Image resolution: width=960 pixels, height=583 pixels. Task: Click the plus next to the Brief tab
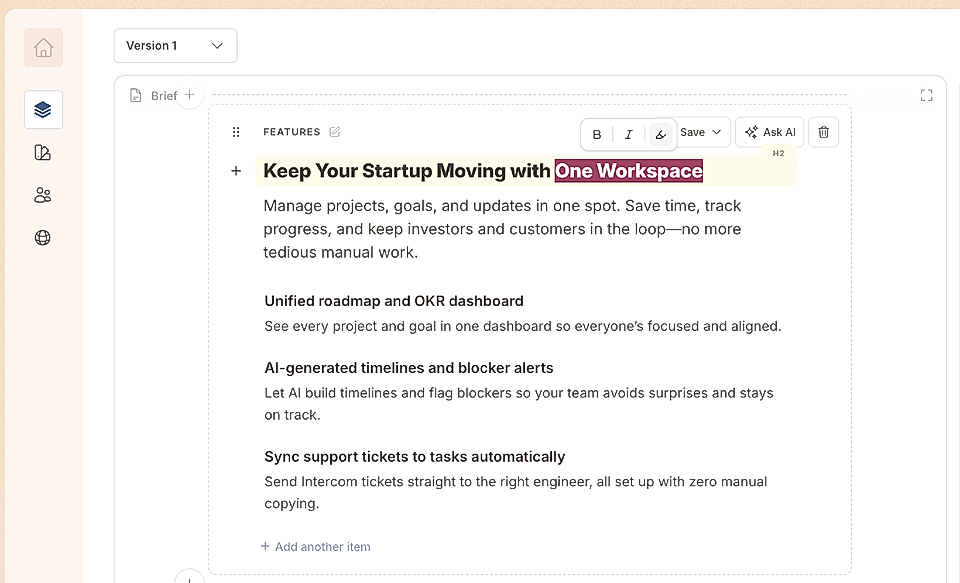190,95
